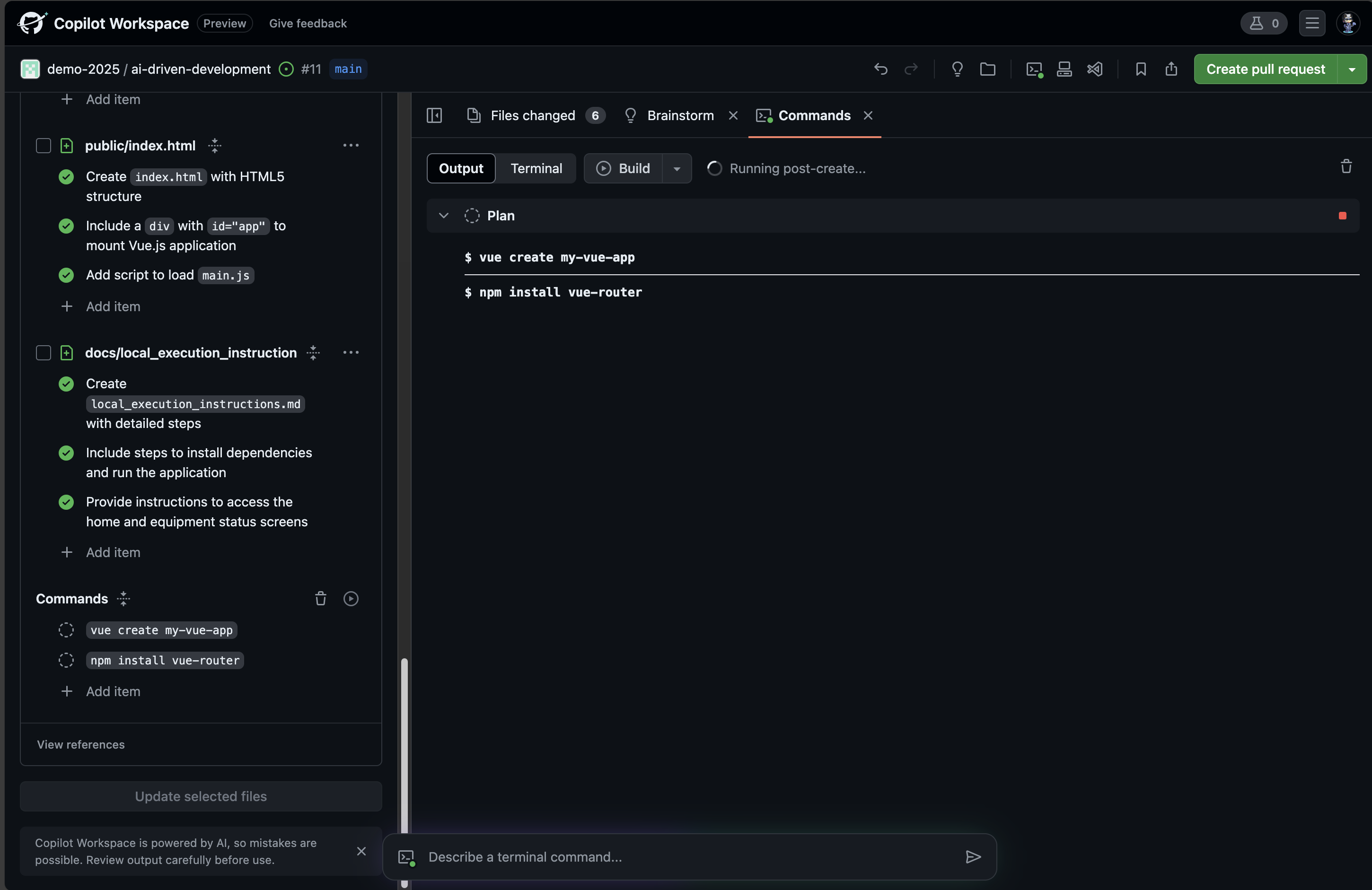Click the status circle for vue create my-vue-app
1372x890 pixels.
pyautogui.click(x=66, y=629)
